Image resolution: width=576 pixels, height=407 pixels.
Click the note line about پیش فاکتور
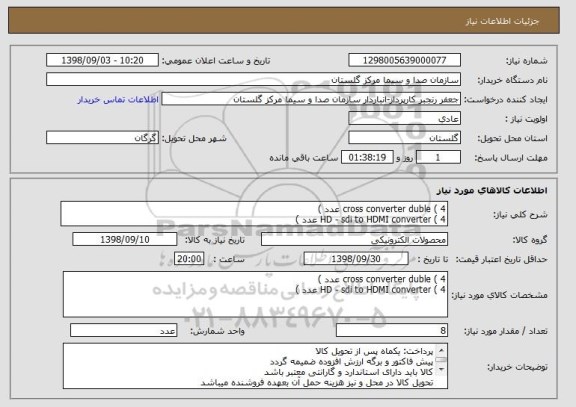(x=352, y=361)
